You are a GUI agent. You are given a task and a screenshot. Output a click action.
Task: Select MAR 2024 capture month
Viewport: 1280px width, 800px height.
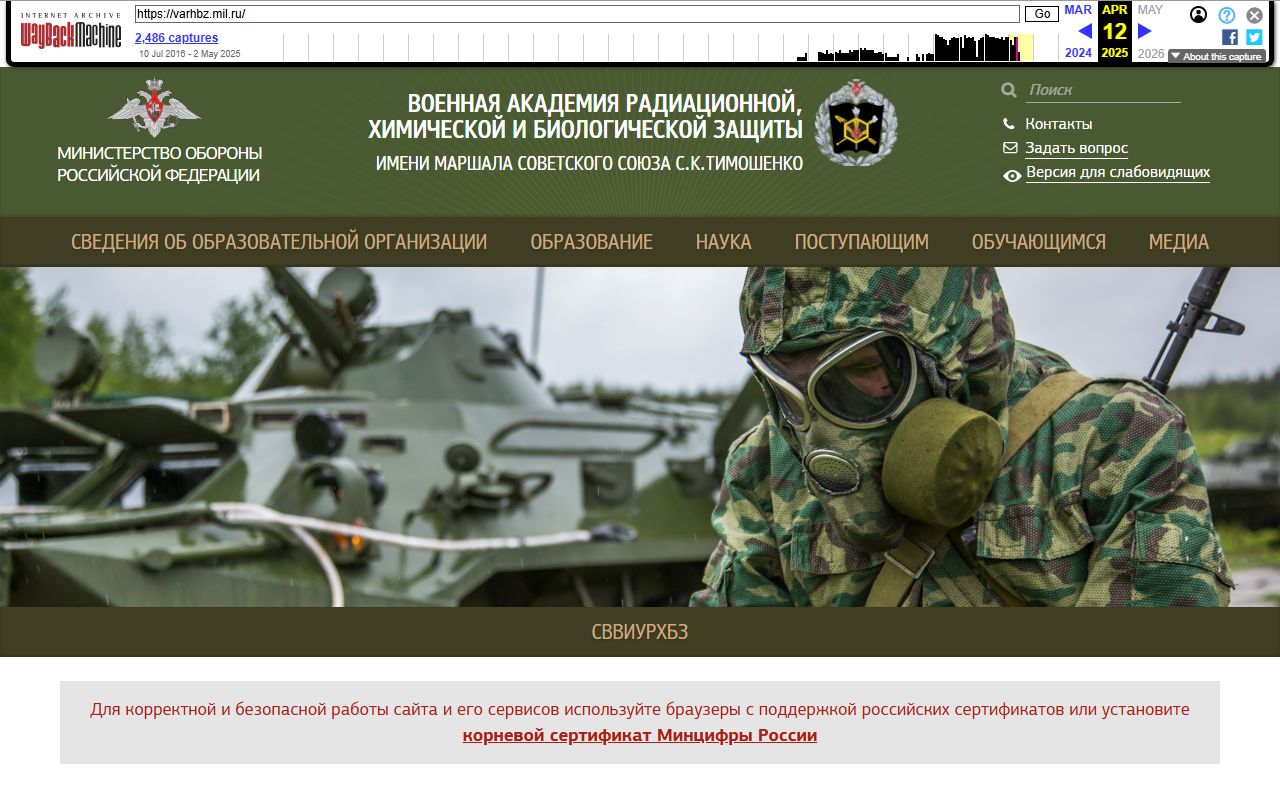point(1078,10)
